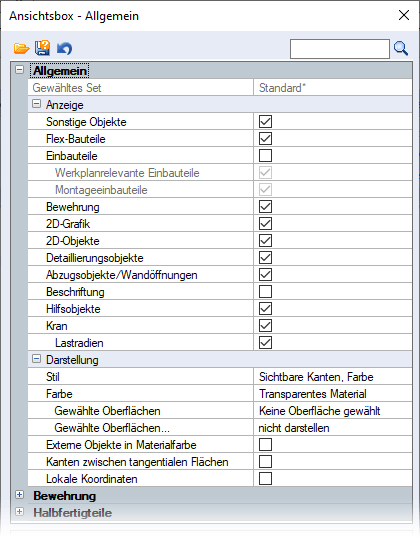The image size is (420, 537).
Task: Click the save settings disk icon
Action: 42,48
